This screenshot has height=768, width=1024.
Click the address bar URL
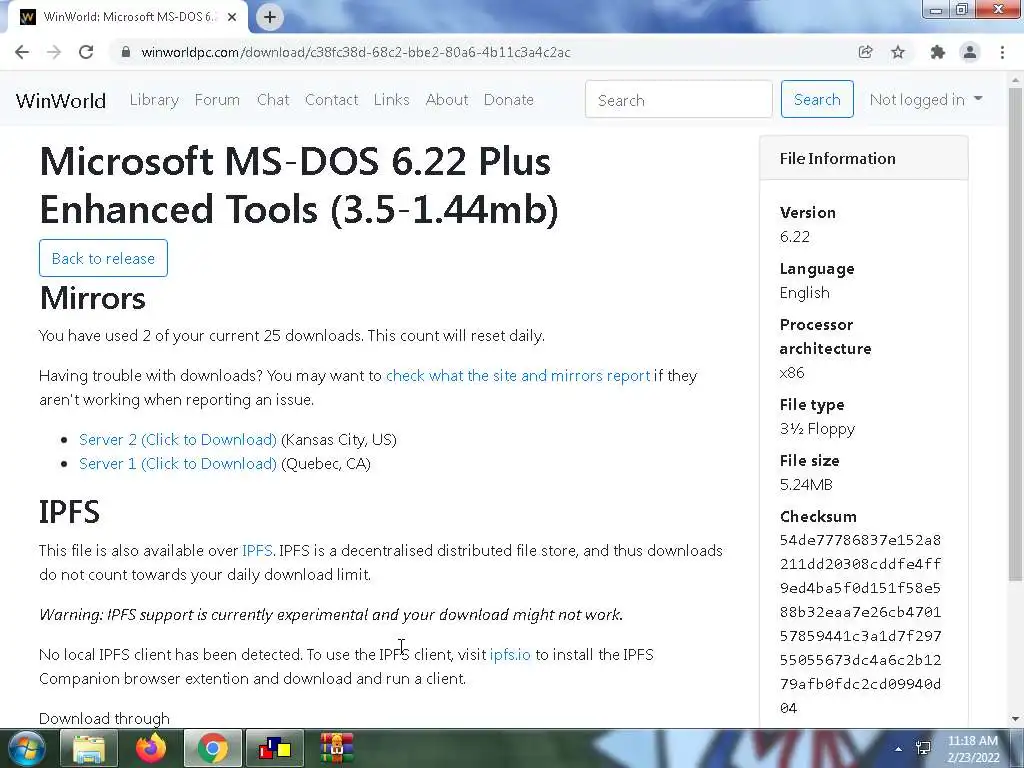[356, 52]
